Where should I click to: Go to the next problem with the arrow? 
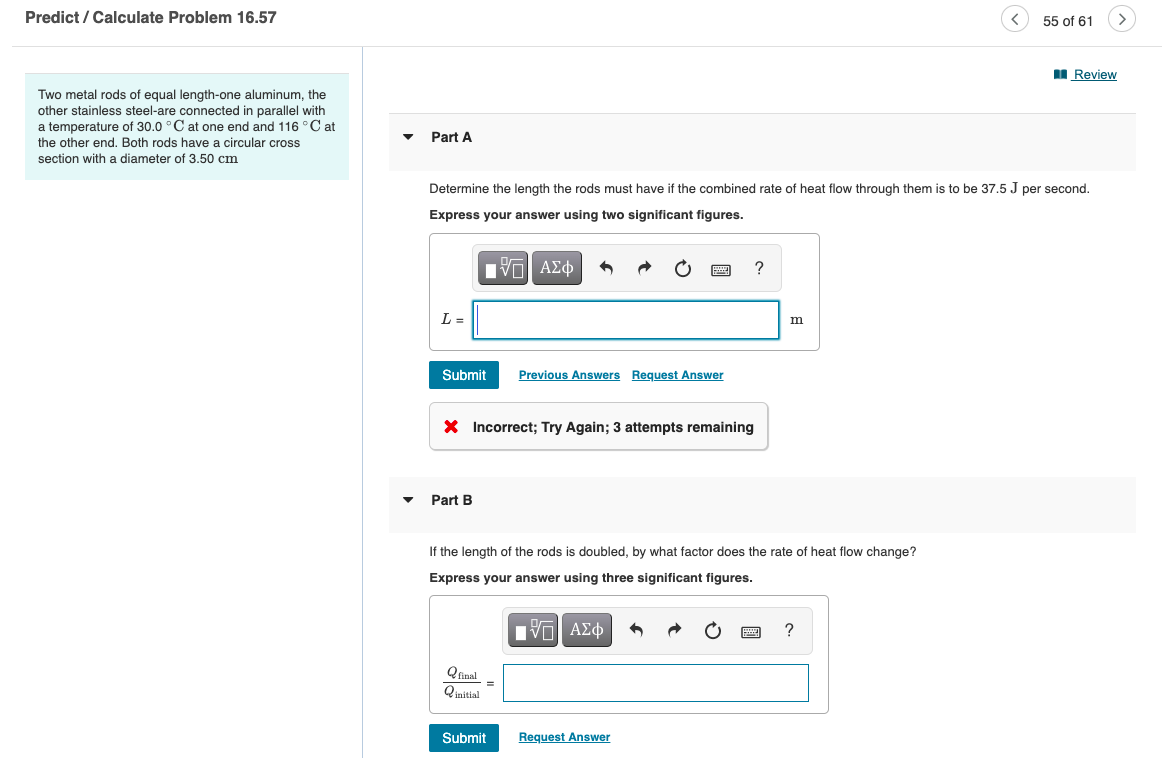[1121, 18]
